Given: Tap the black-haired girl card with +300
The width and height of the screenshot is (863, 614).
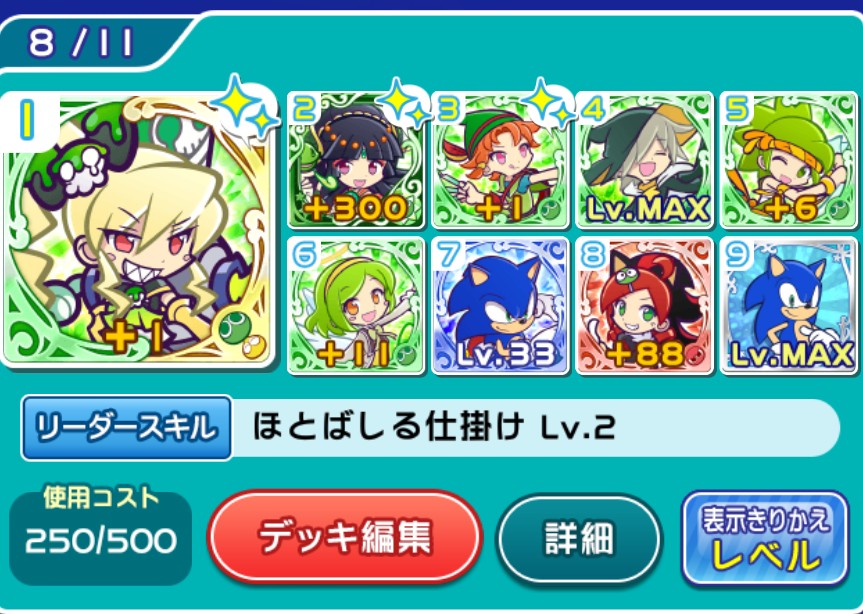Looking at the screenshot, I should coord(356,160).
